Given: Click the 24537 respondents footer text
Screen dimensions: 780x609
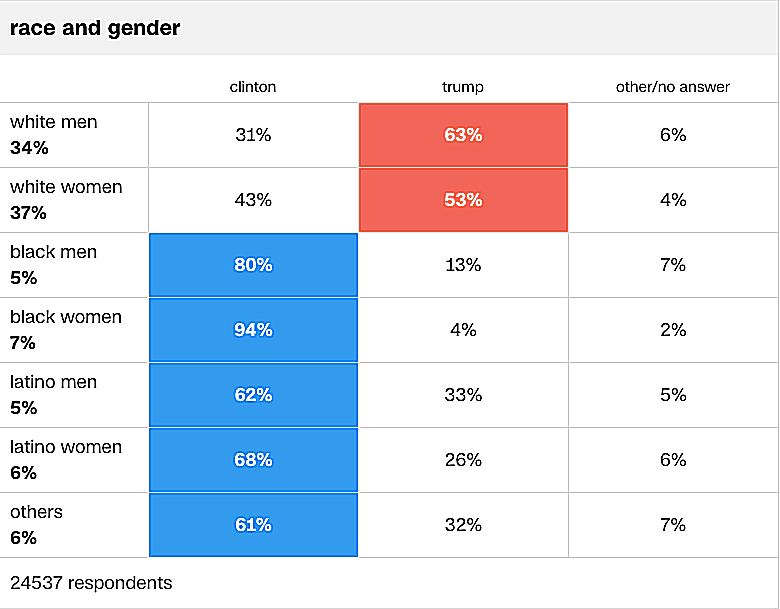Looking at the screenshot, I should 91,583.
